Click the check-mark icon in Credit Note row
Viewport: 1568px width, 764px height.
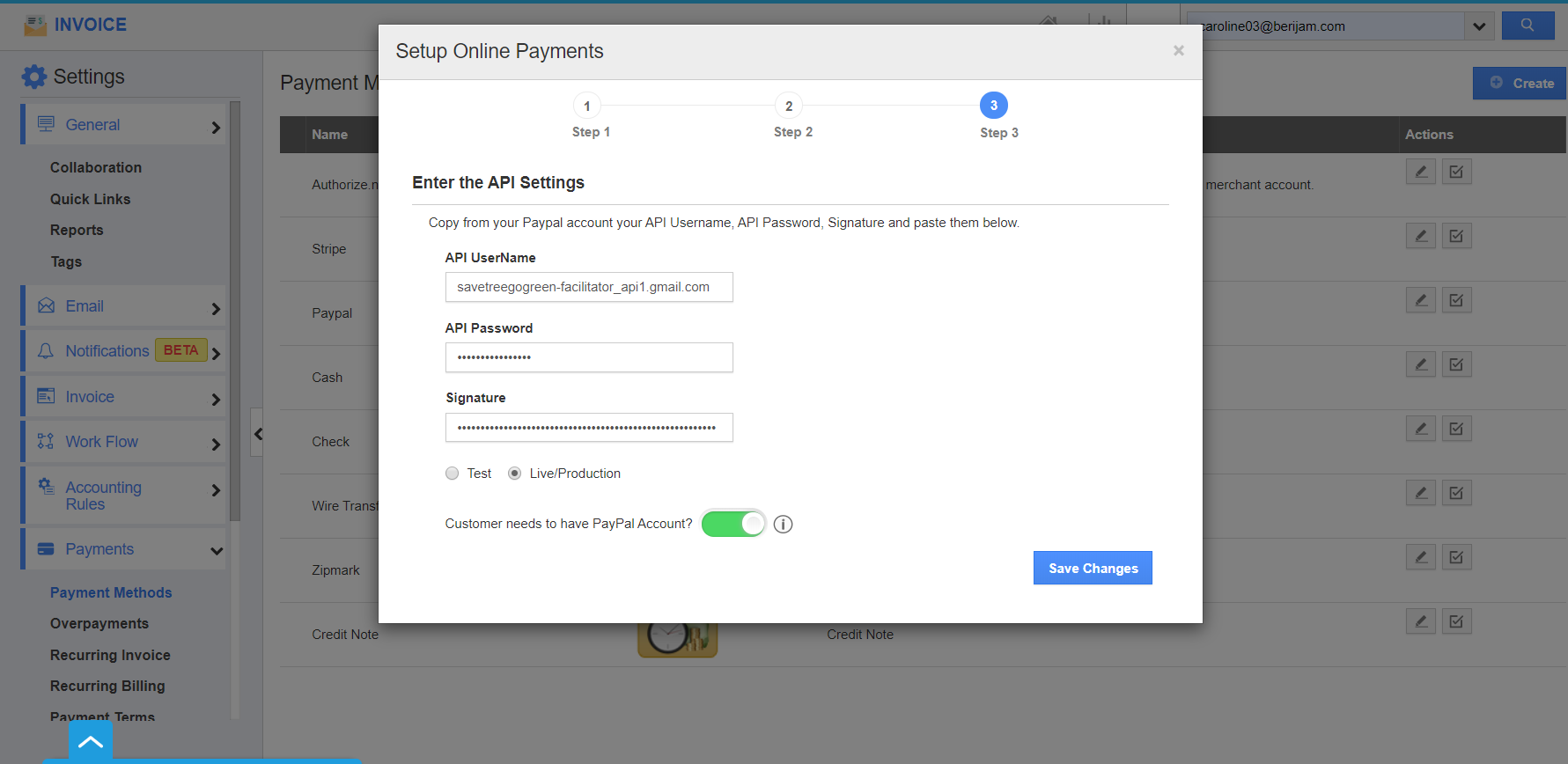[x=1457, y=621]
